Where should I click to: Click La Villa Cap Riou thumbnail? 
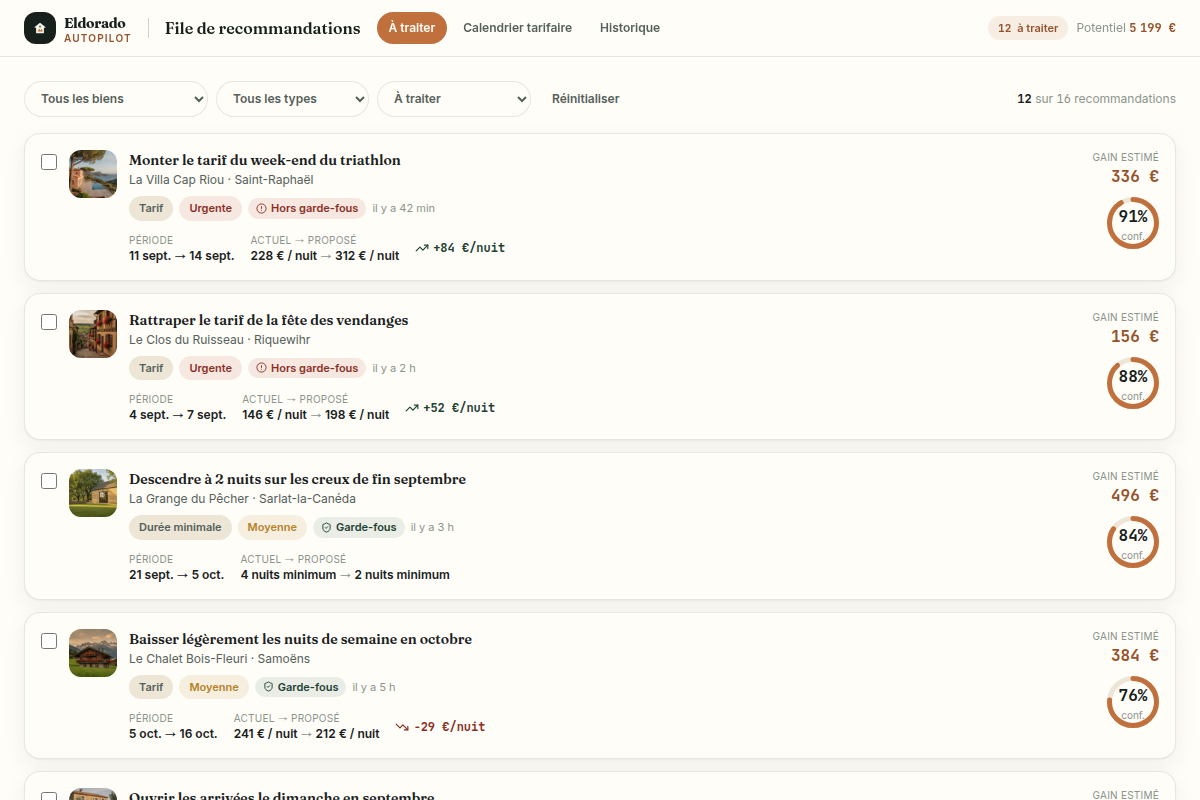click(x=93, y=174)
